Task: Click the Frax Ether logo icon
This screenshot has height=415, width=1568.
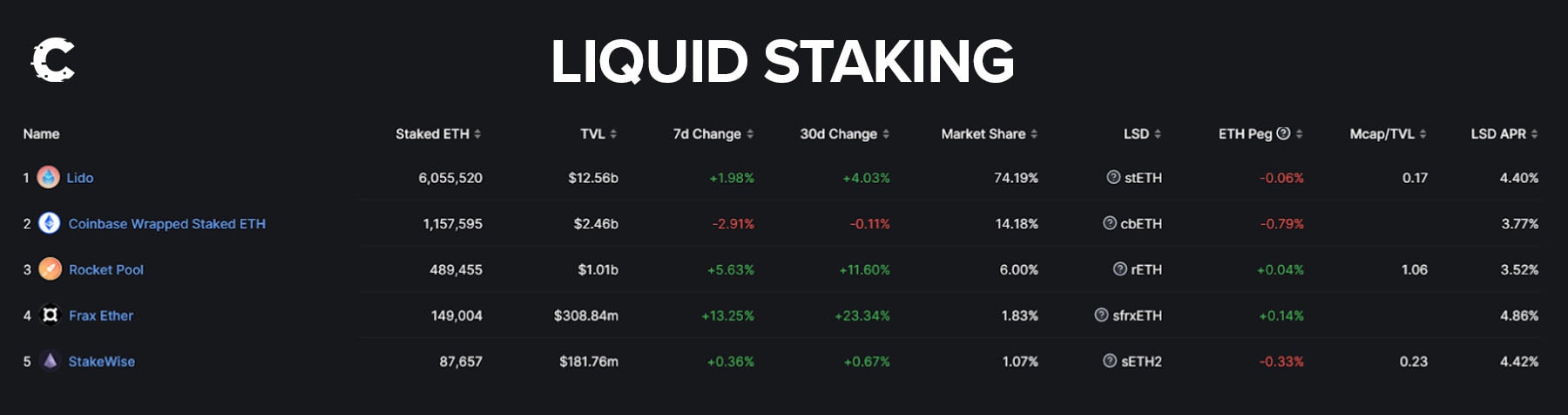Action: [x=51, y=315]
